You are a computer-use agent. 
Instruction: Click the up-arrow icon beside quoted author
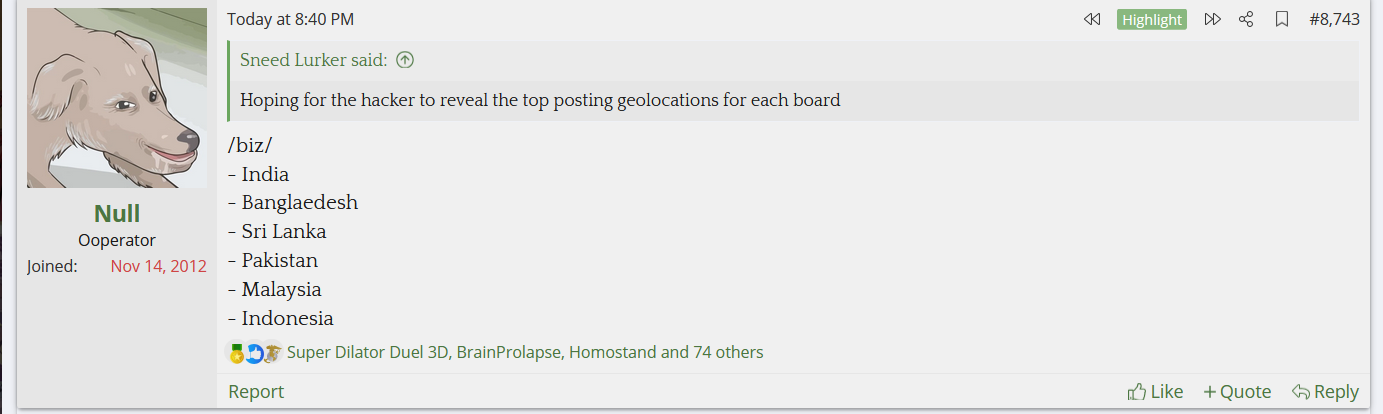405,61
